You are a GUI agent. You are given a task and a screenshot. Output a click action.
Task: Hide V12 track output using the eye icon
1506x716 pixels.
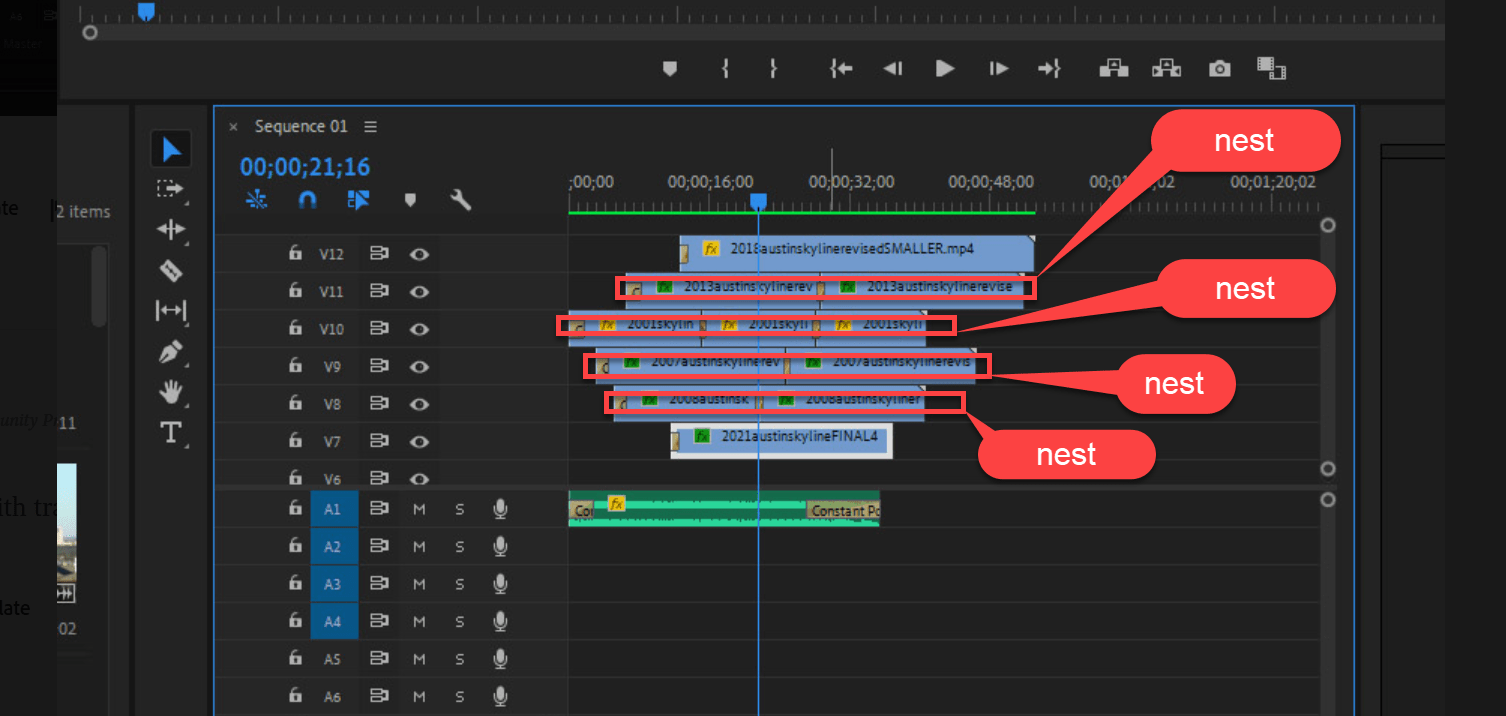(419, 253)
